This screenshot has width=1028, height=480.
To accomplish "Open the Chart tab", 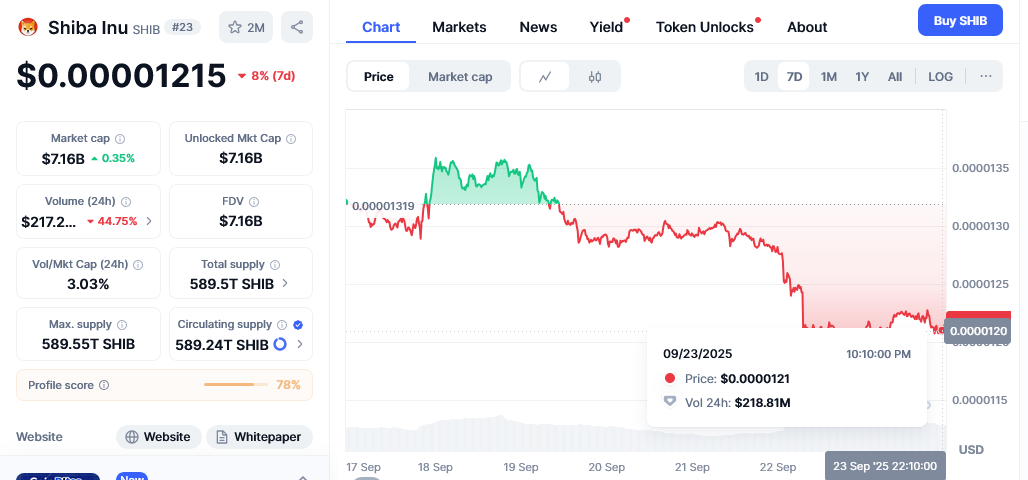I will (381, 27).
